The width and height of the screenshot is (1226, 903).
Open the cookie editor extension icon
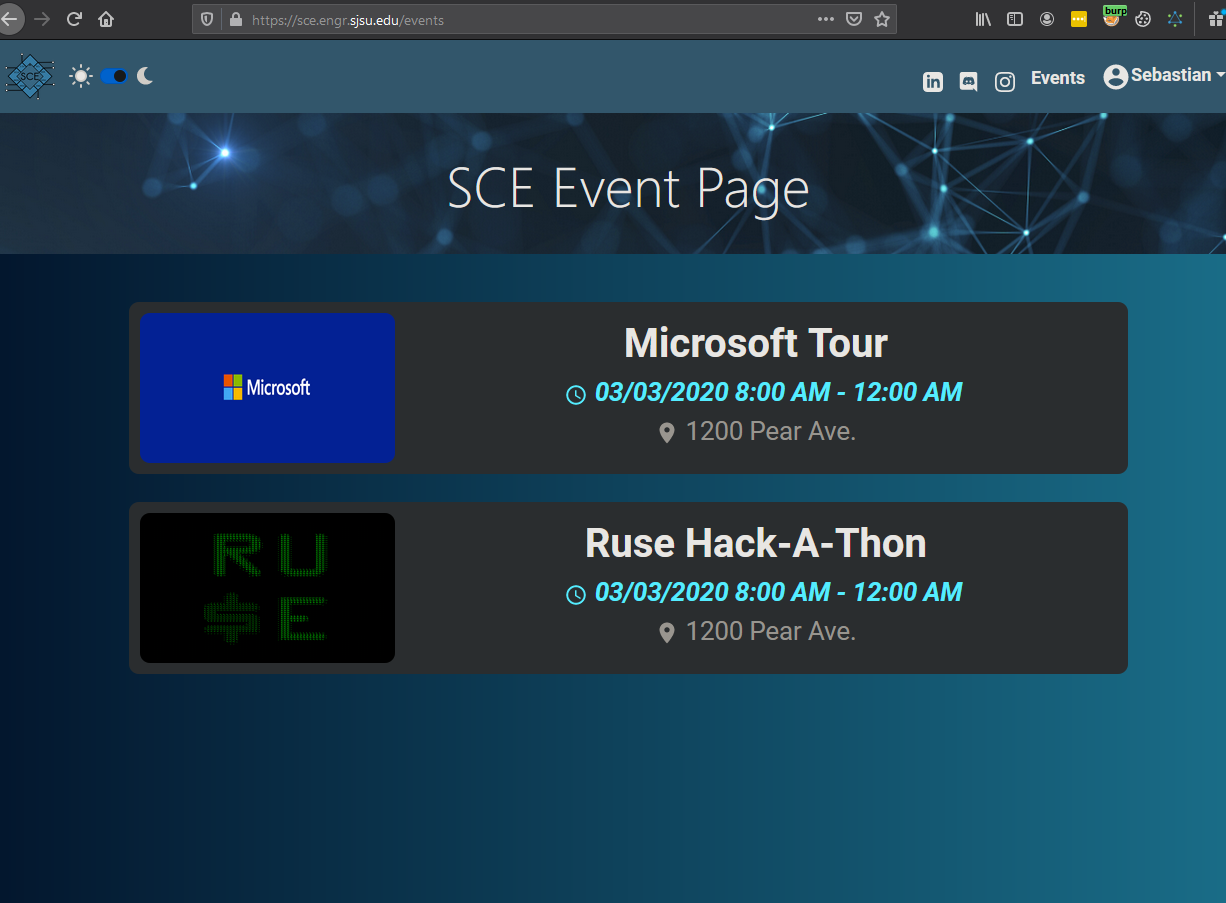click(x=1143, y=19)
